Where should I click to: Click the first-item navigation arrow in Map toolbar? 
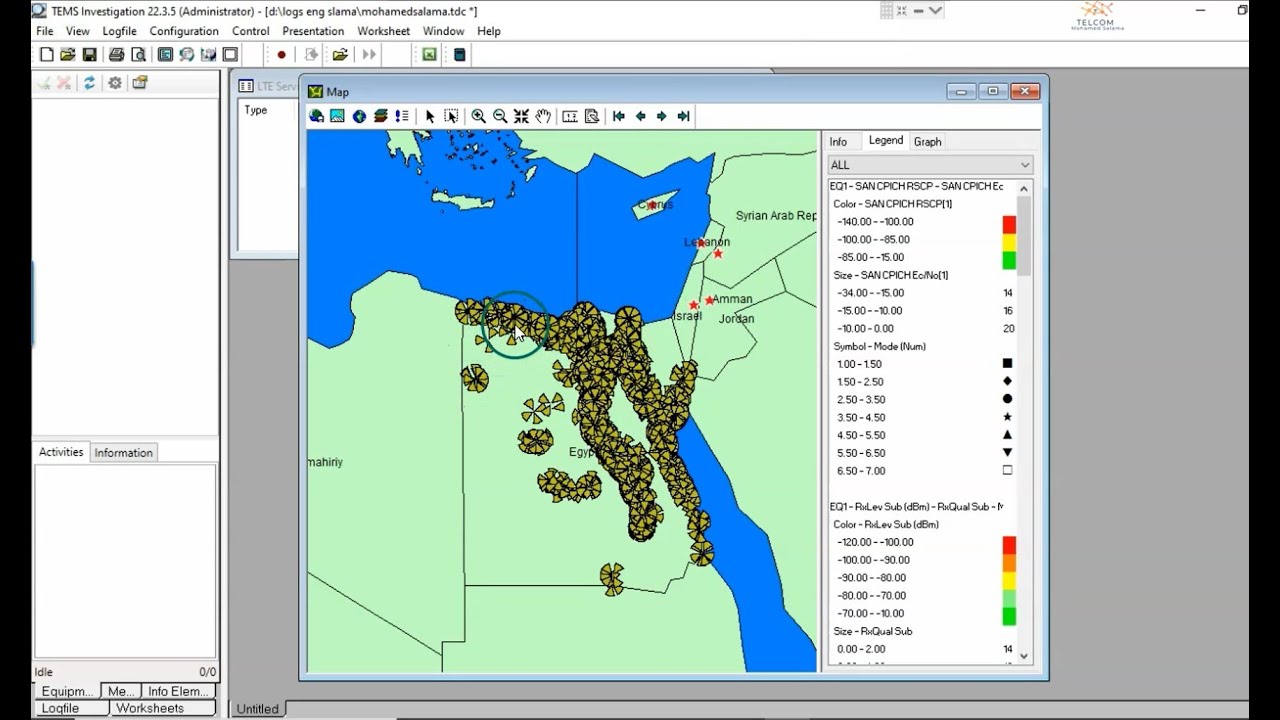[619, 116]
